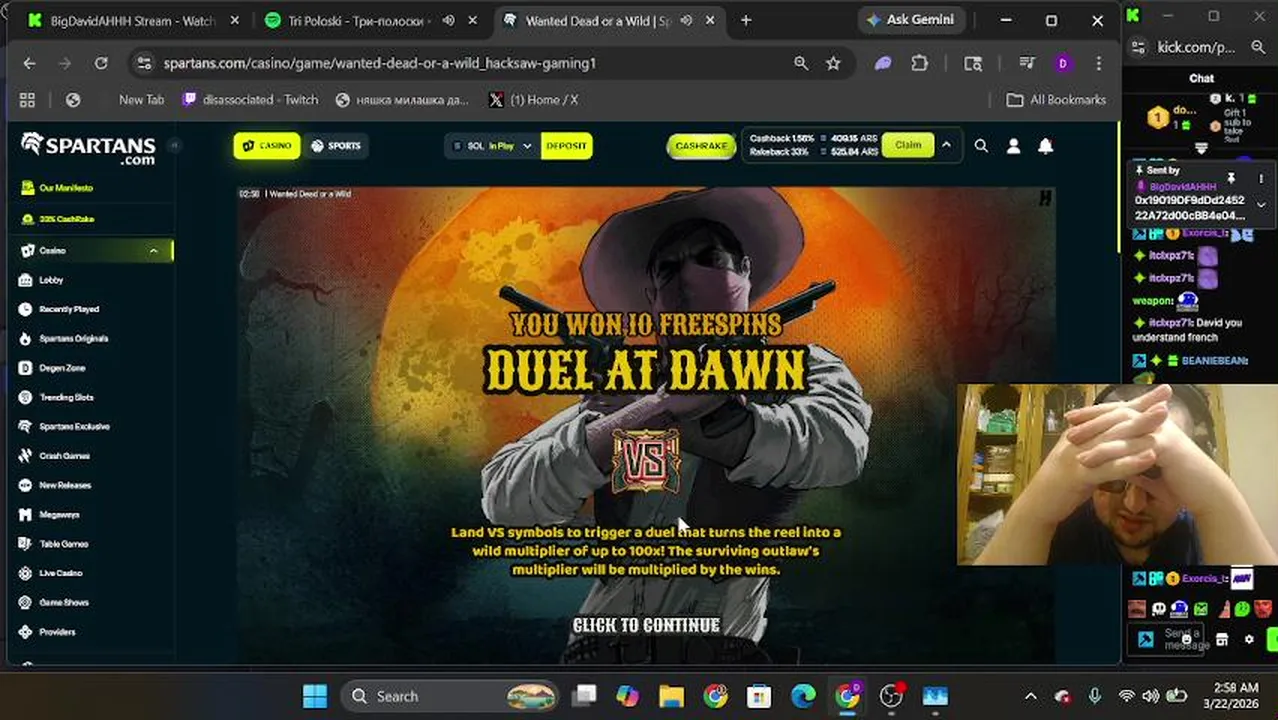
Task: Go back with browser back arrow
Action: click(29, 63)
